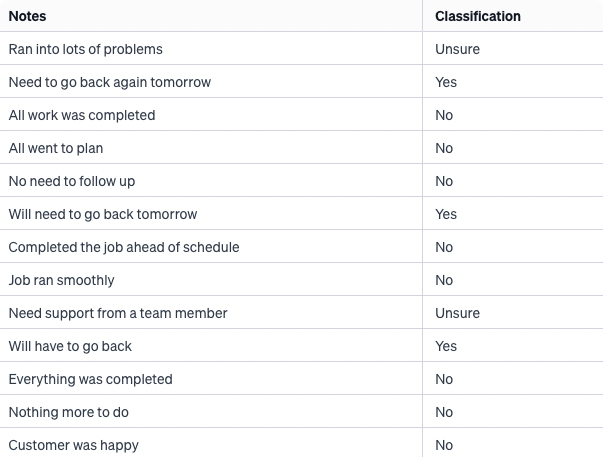Click 'Completed the job ahead of schedule' note
Image resolution: width=603 pixels, height=457 pixels.
point(124,247)
